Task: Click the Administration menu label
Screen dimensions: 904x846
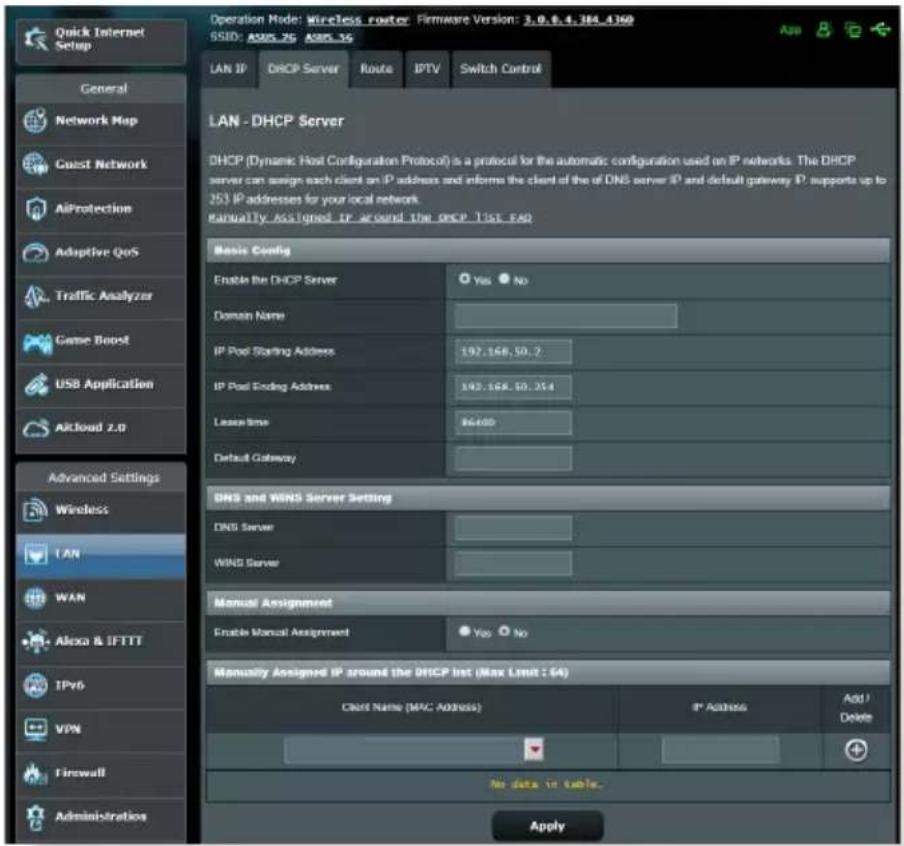Action: tap(101, 817)
